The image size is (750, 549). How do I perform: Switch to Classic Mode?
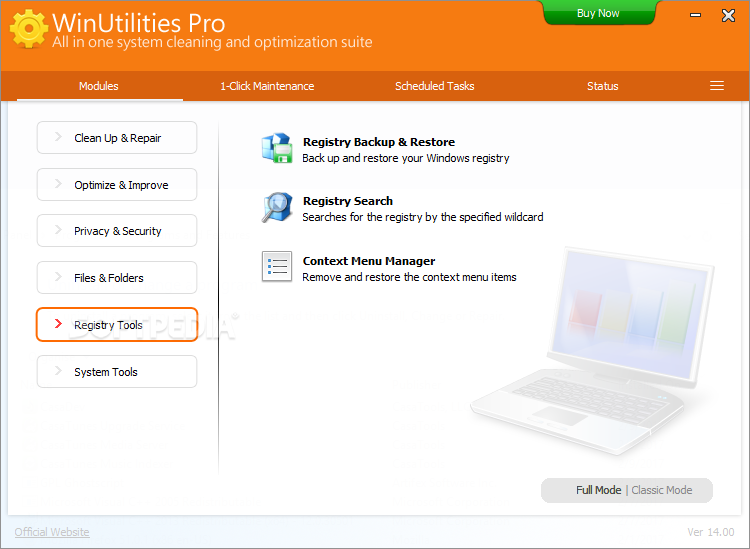coord(662,490)
